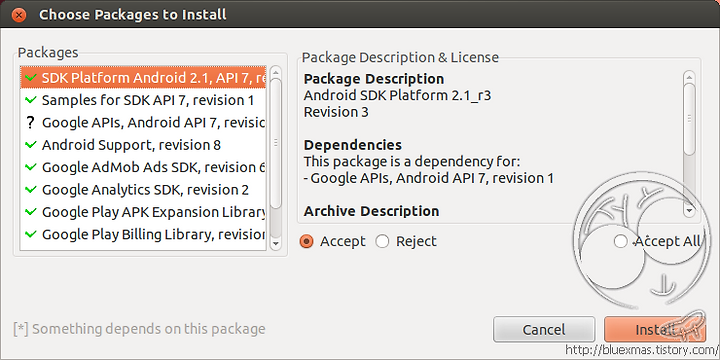Click question mark icon beside Google APIs

point(31,123)
